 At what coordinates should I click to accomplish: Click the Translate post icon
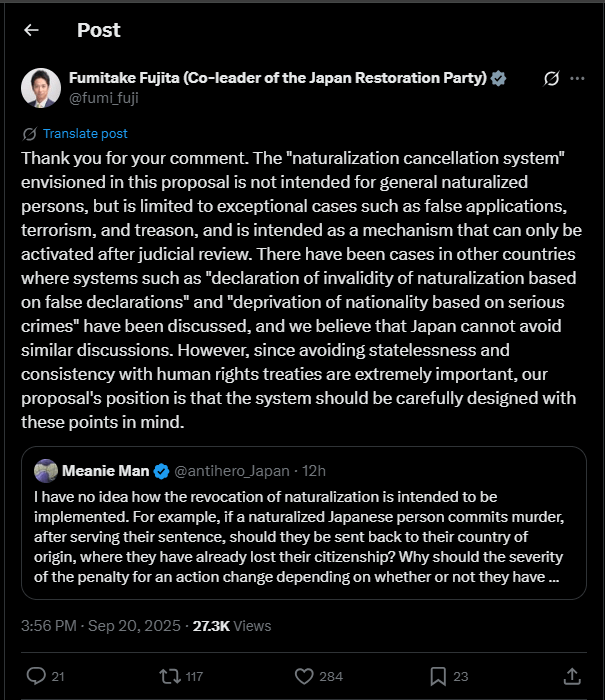[29, 133]
